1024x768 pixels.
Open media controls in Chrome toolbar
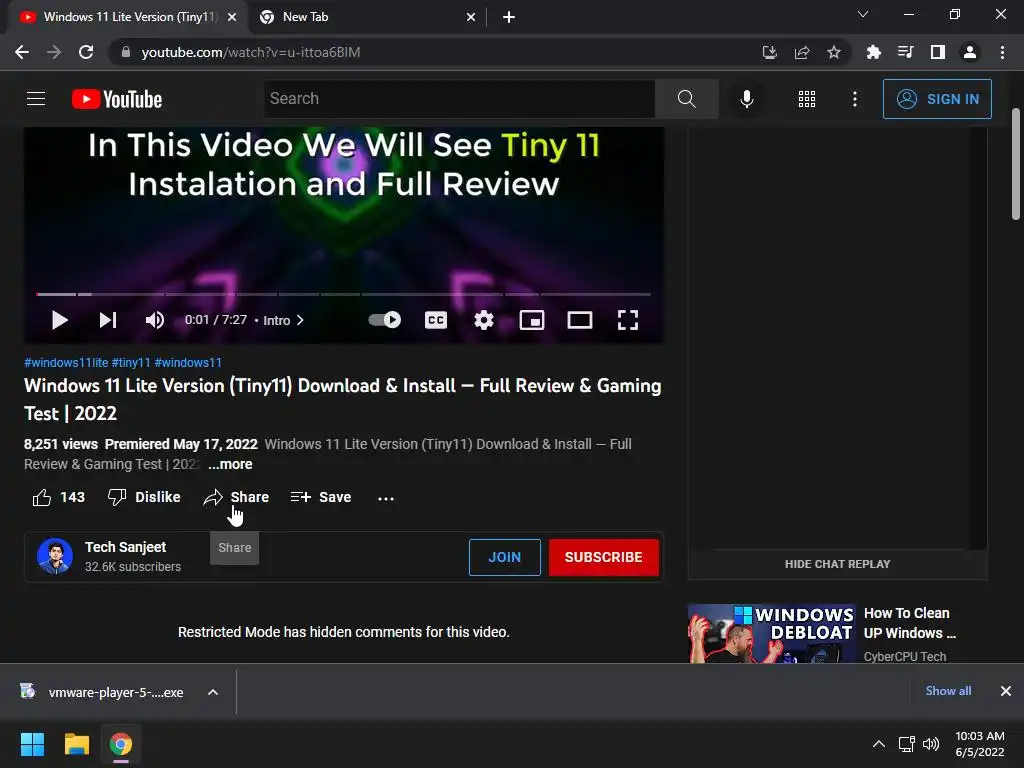[905, 52]
